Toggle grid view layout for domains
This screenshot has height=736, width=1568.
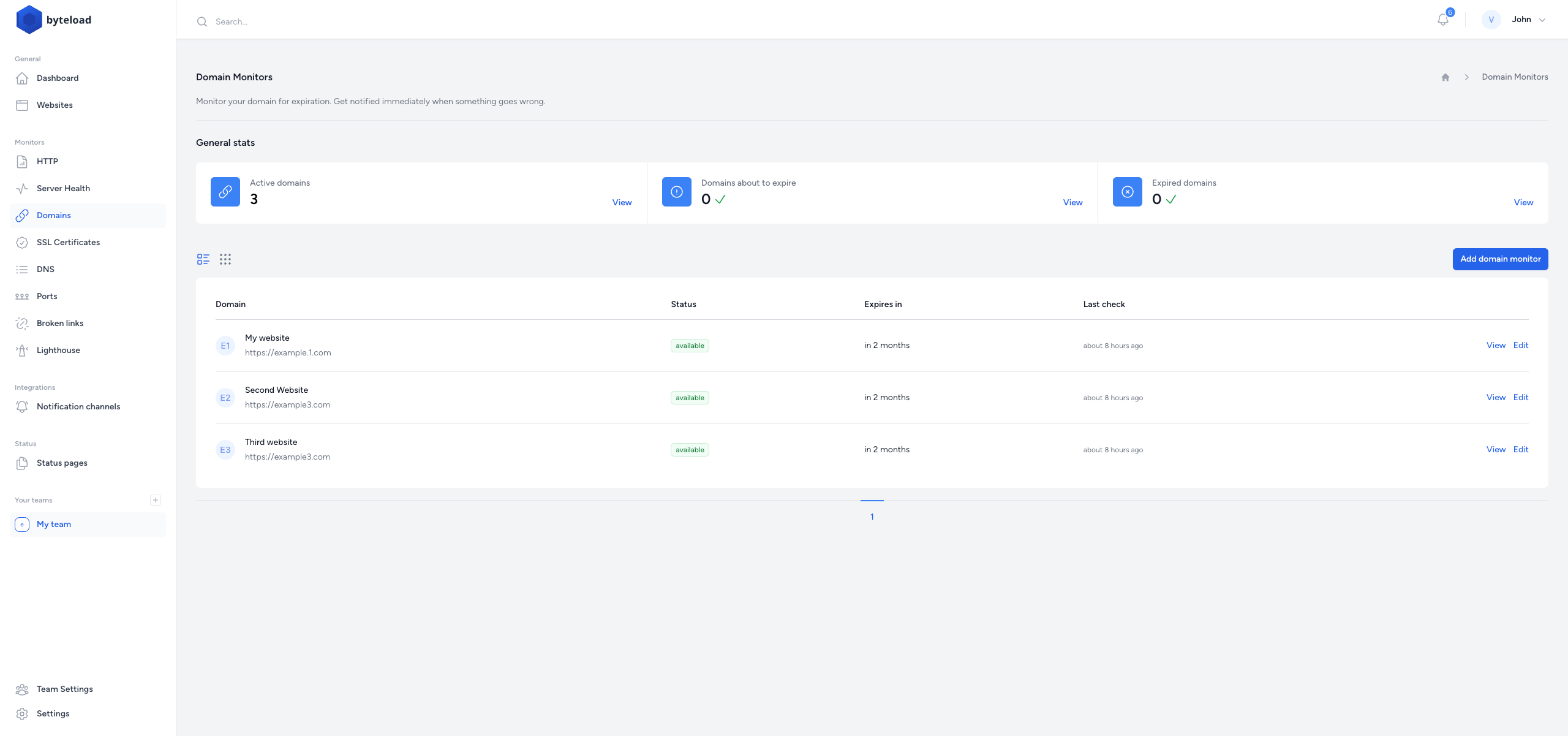coord(225,259)
